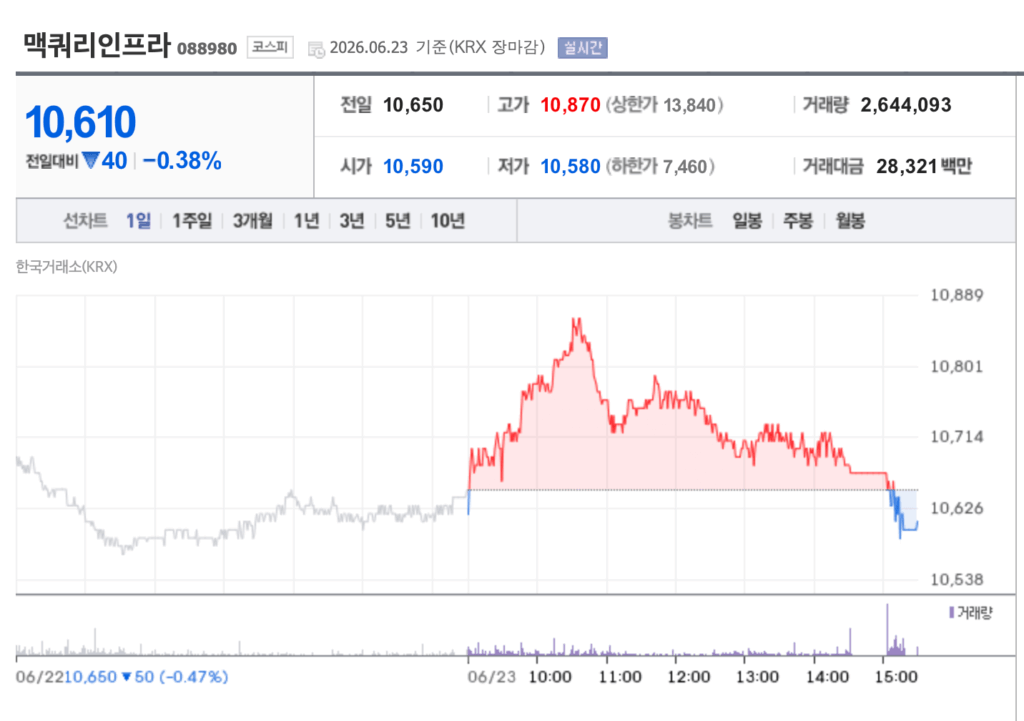The image size is (1024, 721).
Task: Click the 코스피 market badge
Action: point(270,47)
